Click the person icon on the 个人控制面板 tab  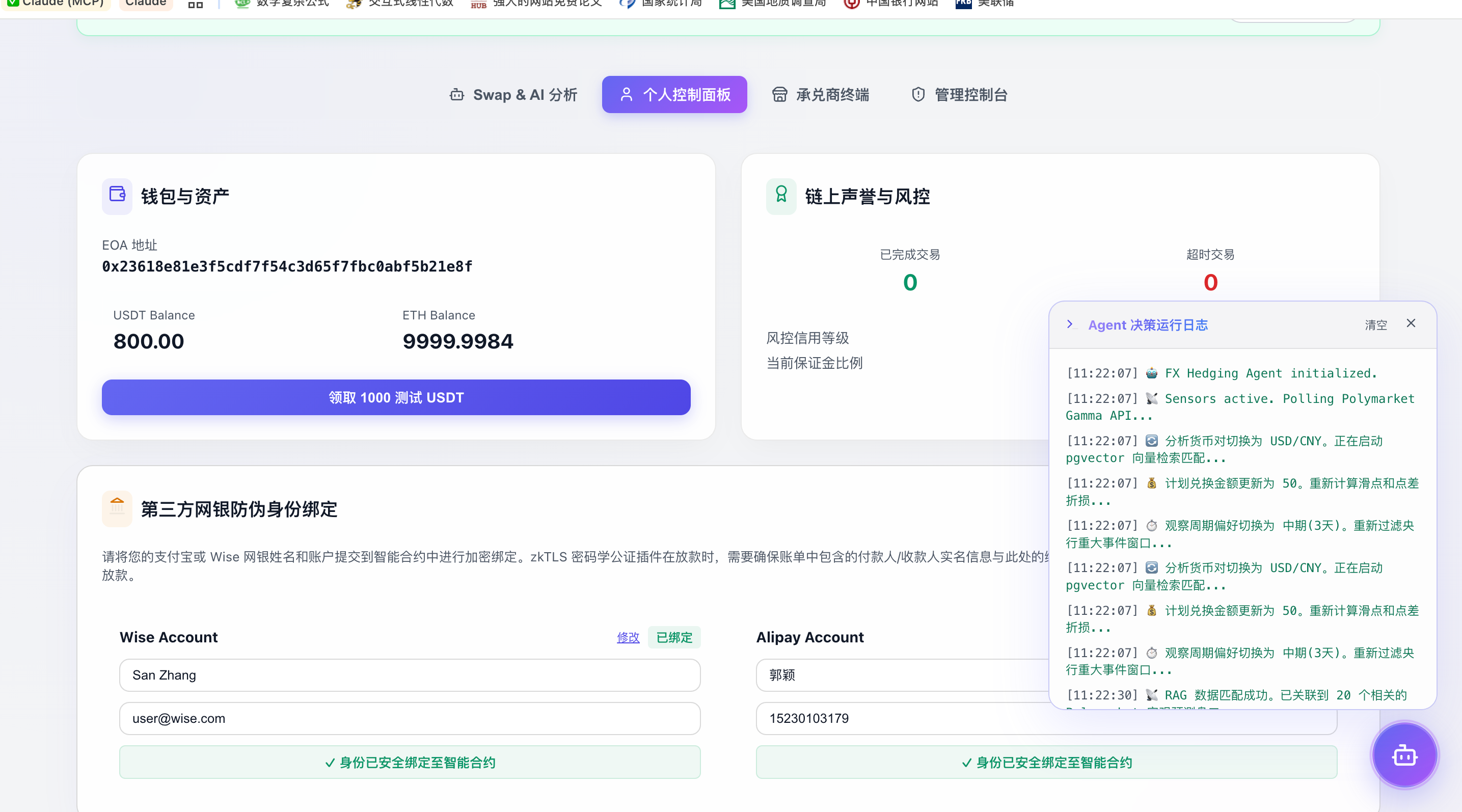[626, 95]
